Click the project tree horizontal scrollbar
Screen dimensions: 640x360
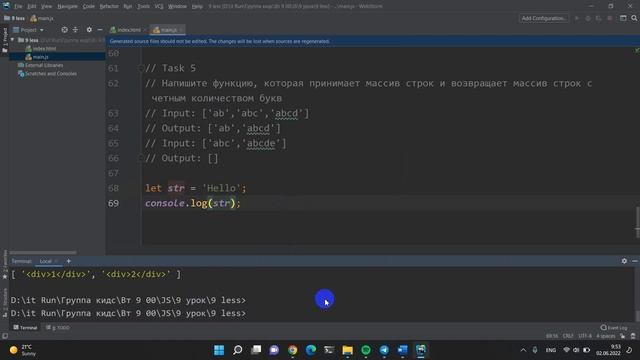click(42, 253)
